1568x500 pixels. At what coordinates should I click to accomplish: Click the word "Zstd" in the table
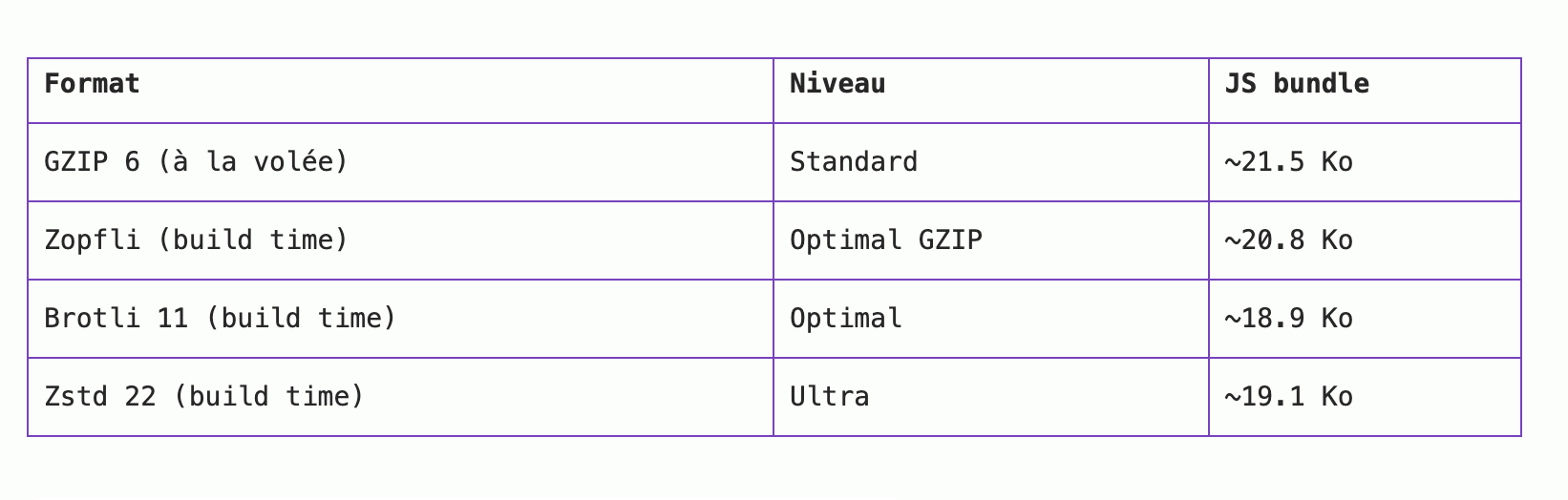[x=76, y=397]
